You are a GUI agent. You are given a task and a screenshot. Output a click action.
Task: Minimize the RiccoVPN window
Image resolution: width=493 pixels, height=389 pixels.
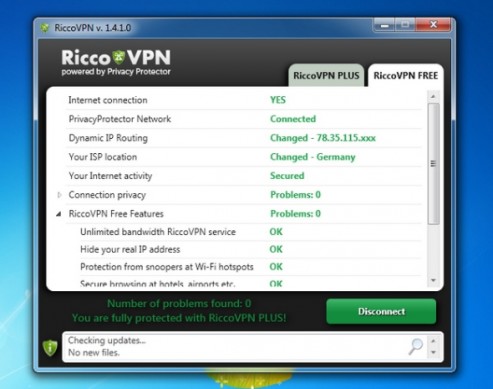[384, 25]
